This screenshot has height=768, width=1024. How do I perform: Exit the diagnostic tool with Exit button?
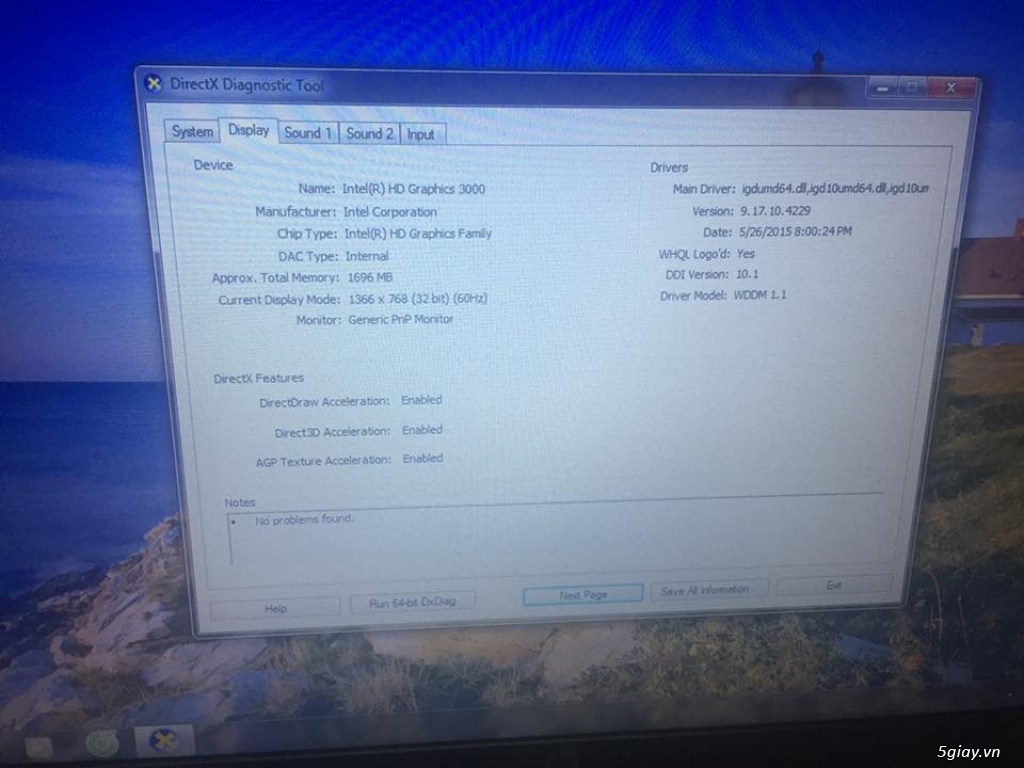(x=833, y=584)
